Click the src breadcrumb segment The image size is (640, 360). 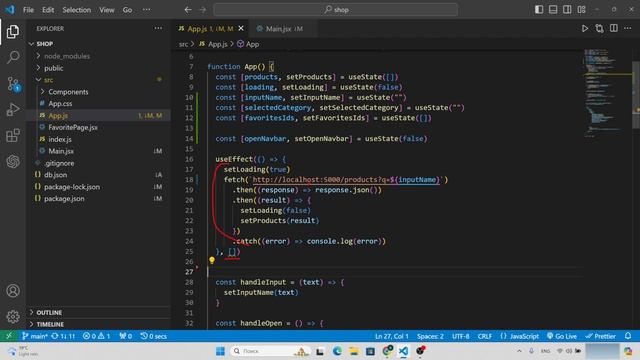183,44
